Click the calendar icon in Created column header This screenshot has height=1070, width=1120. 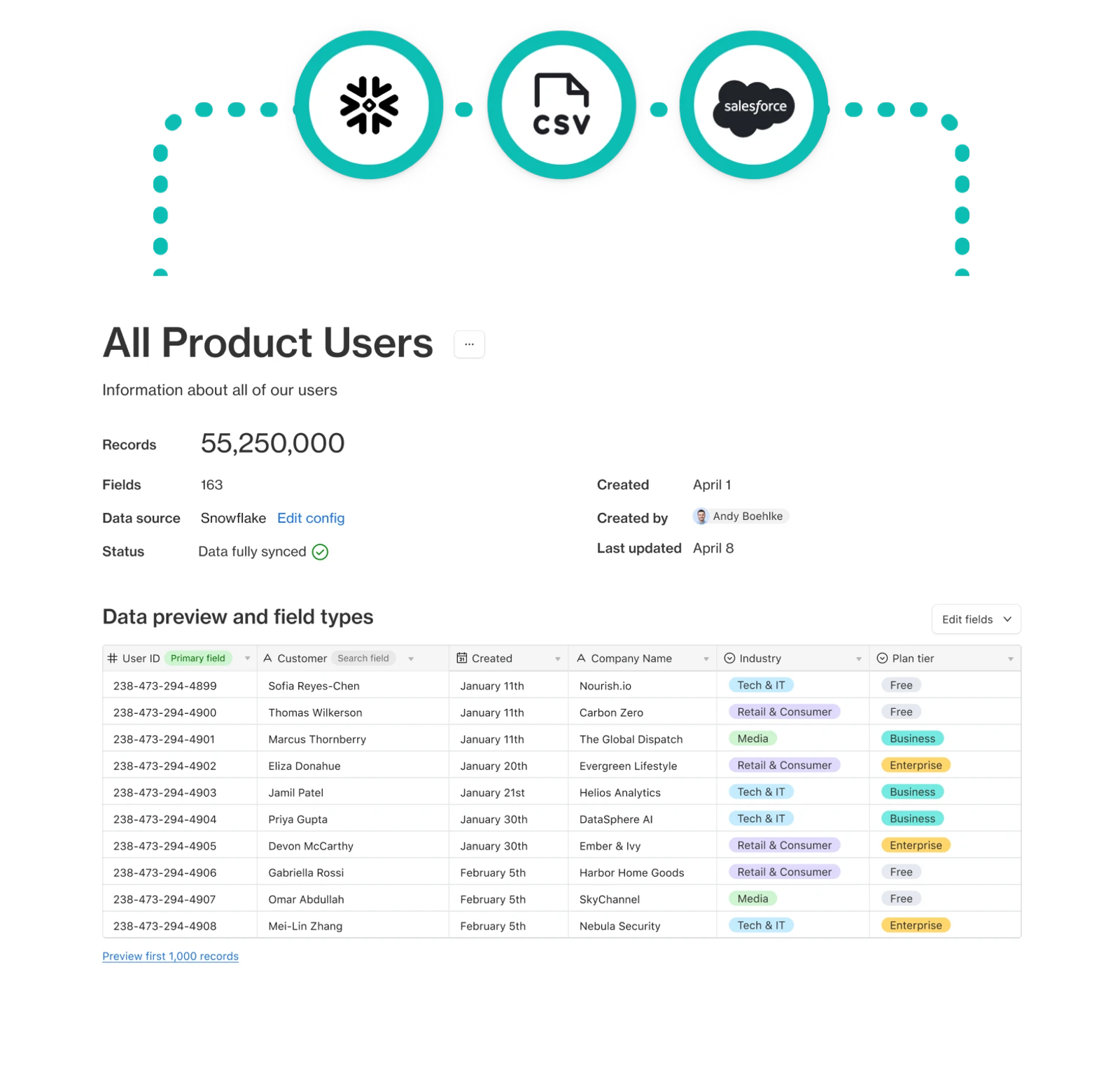pyautogui.click(x=462, y=658)
